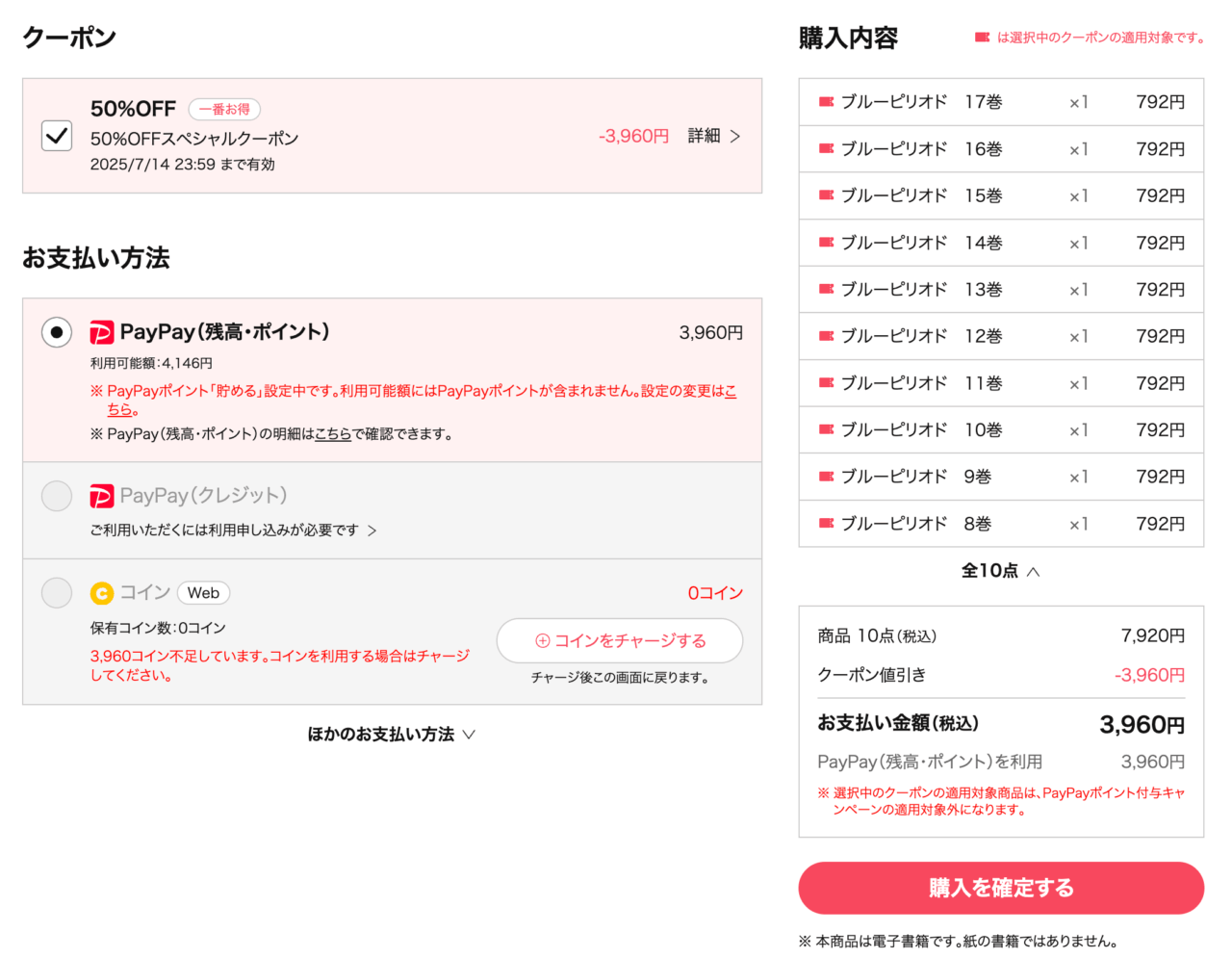This screenshot has width=1232, height=958.
Task: Click ブルーピリオド 17巻 title text
Action: coord(922,102)
